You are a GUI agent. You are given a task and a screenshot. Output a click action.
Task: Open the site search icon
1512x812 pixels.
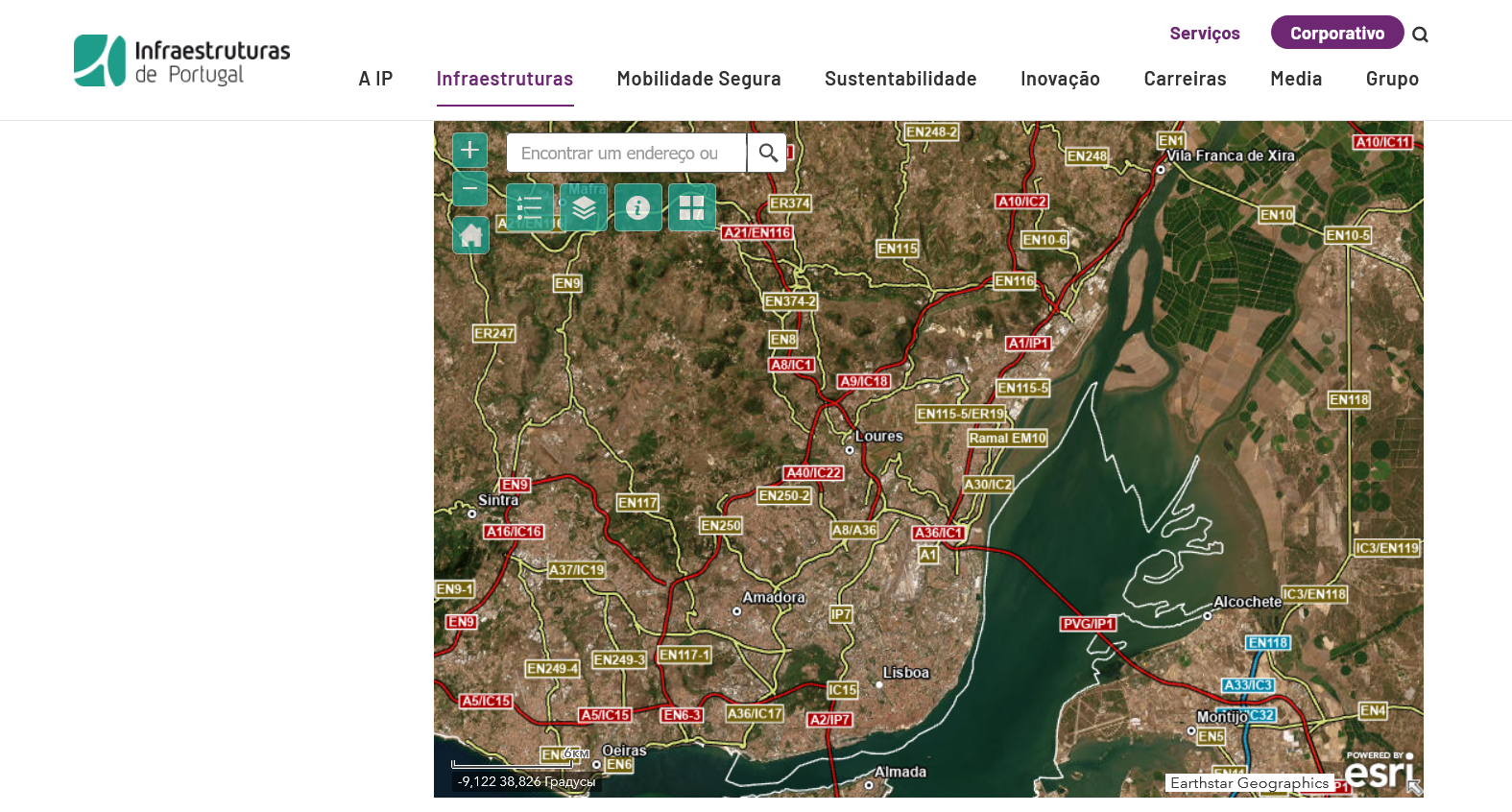(1420, 35)
